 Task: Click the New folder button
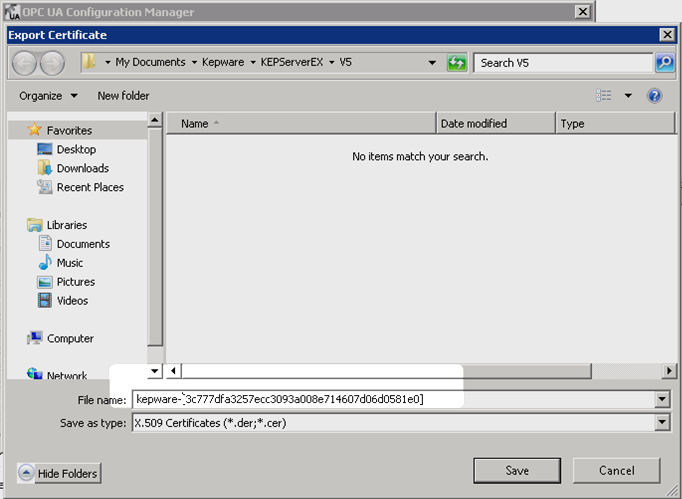tap(123, 96)
